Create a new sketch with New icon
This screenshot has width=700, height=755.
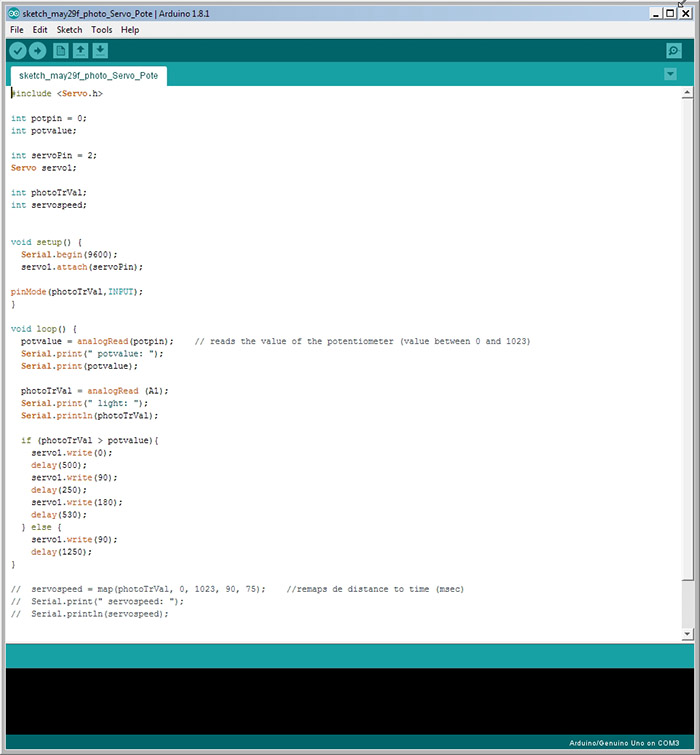[61, 51]
